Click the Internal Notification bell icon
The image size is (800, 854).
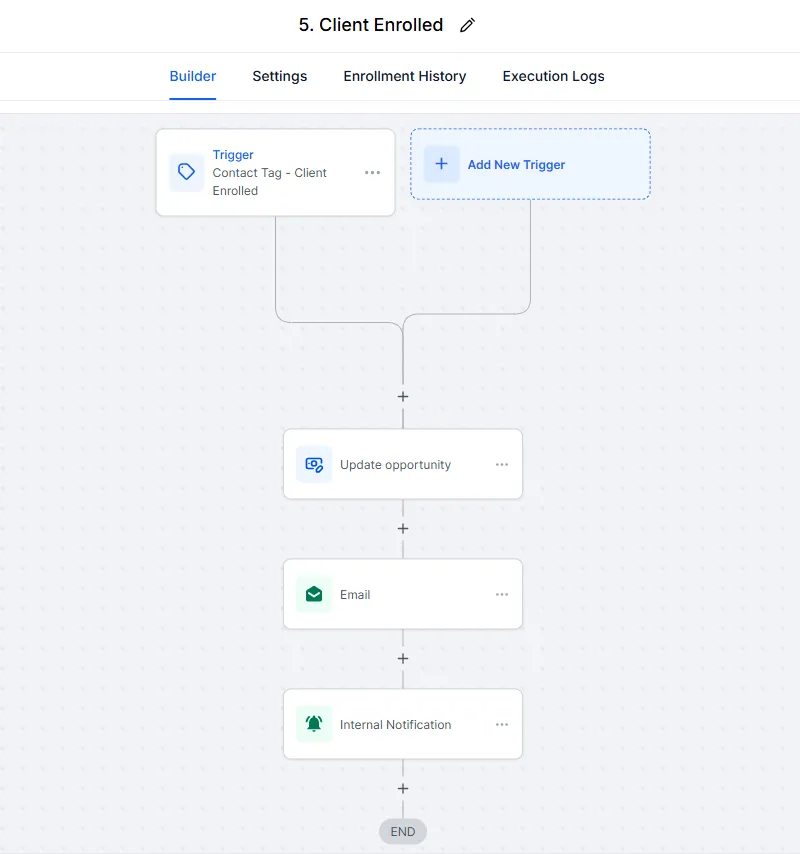coord(314,724)
